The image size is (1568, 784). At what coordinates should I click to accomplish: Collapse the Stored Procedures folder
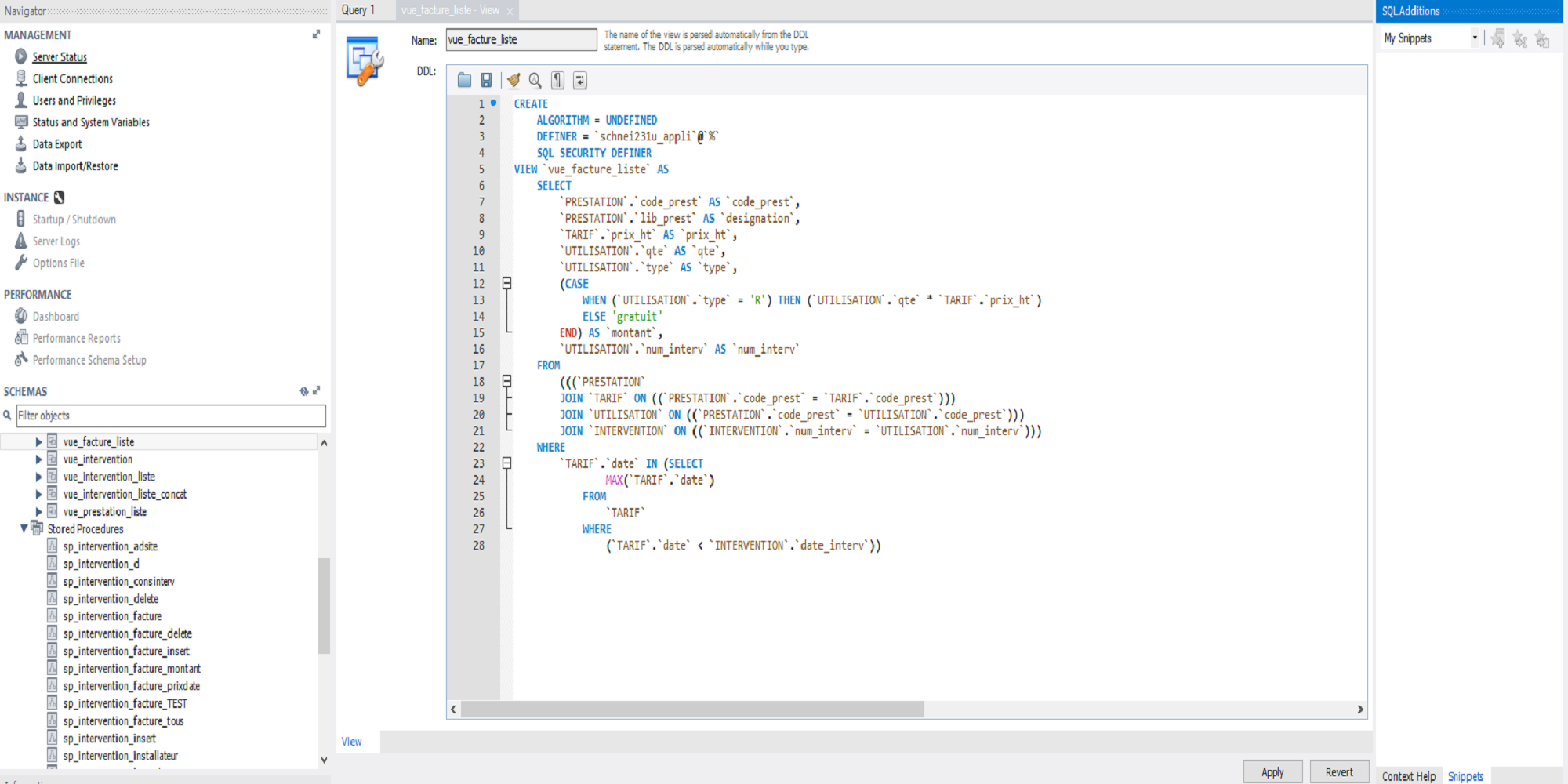point(24,528)
